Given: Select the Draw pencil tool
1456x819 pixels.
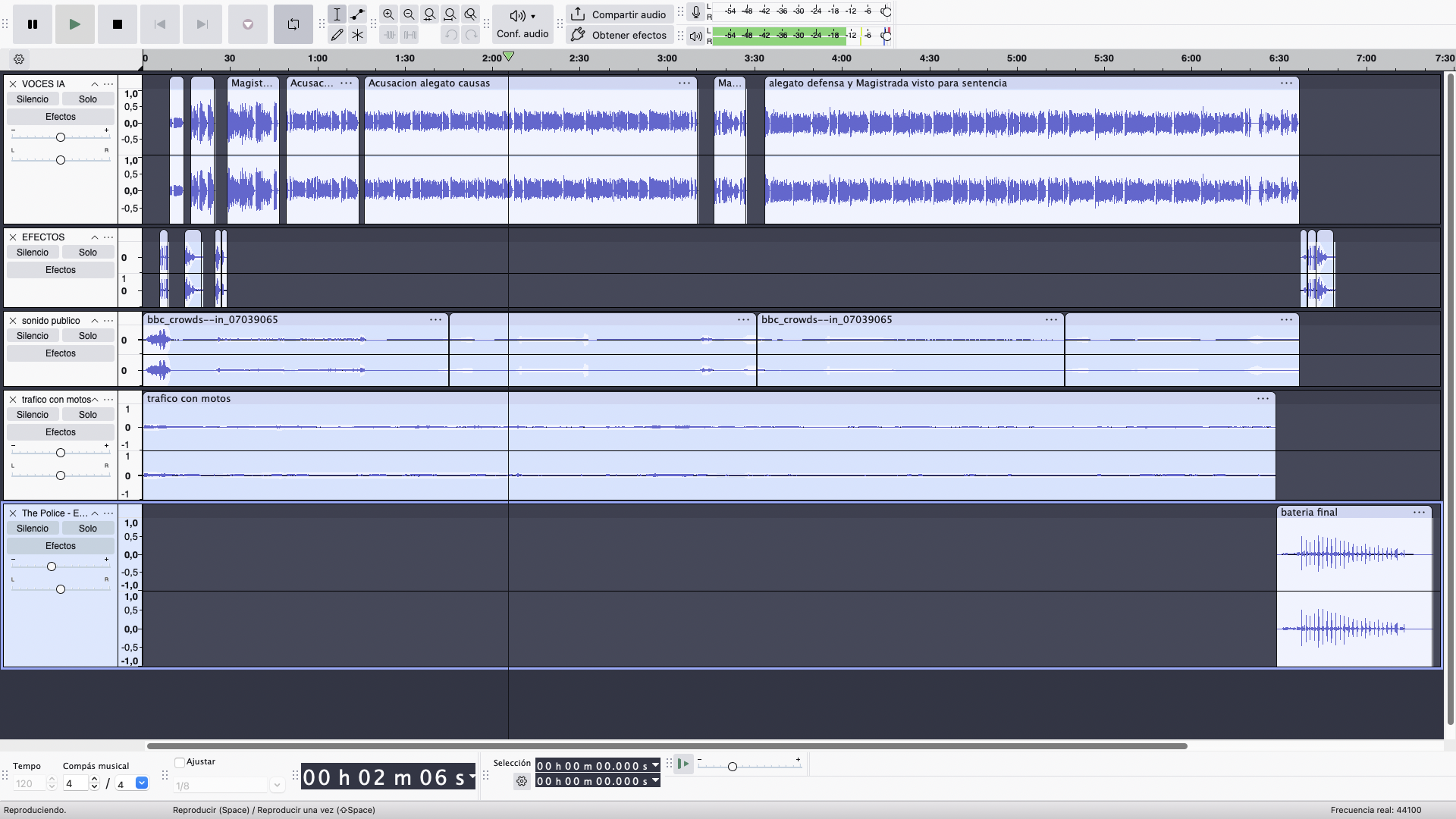Looking at the screenshot, I should (337, 35).
